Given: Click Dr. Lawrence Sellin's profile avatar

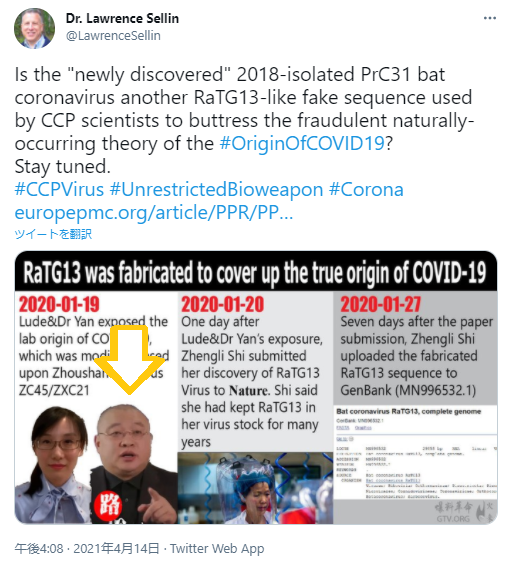Looking at the screenshot, I should (x=34, y=28).
